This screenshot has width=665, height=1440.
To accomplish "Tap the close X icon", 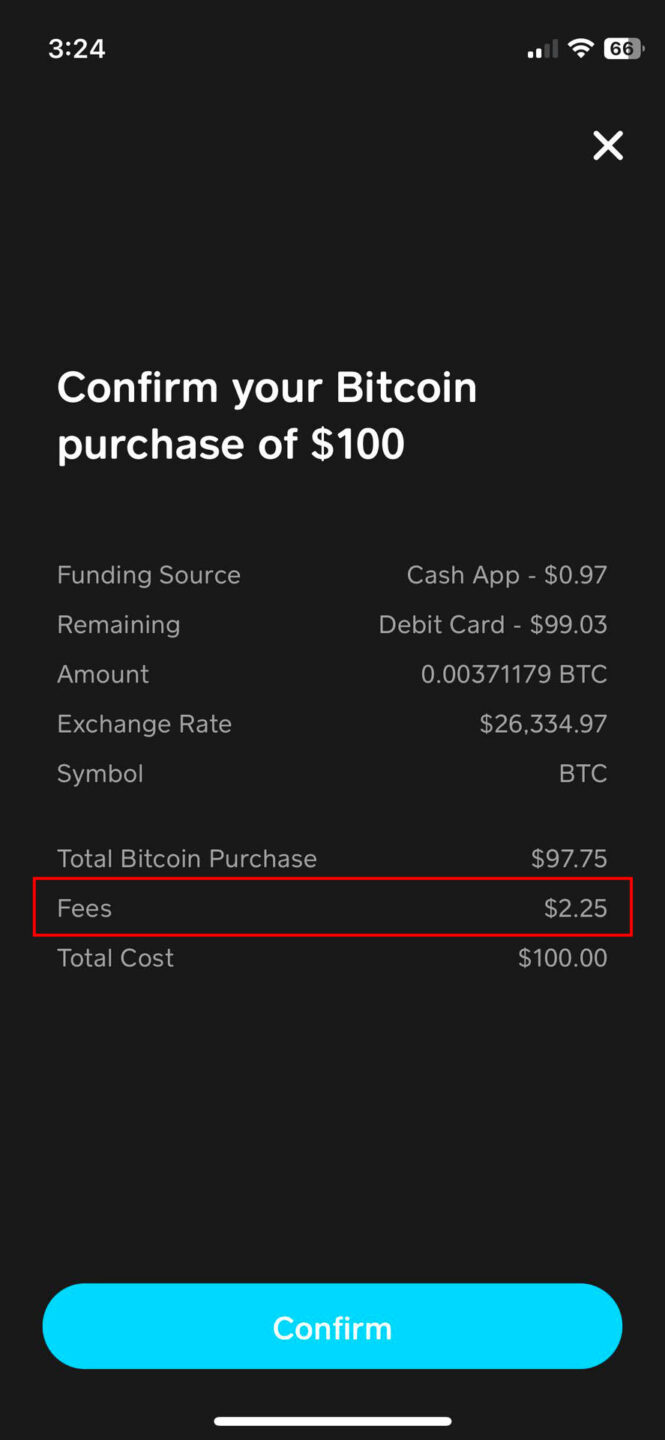I will click(608, 145).
